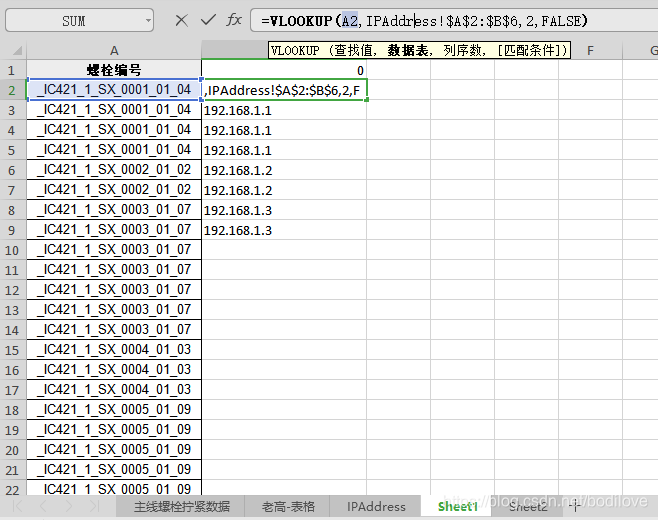Jump to the first sheet with the navigation arrow
The width and height of the screenshot is (658, 520).
click(18, 506)
